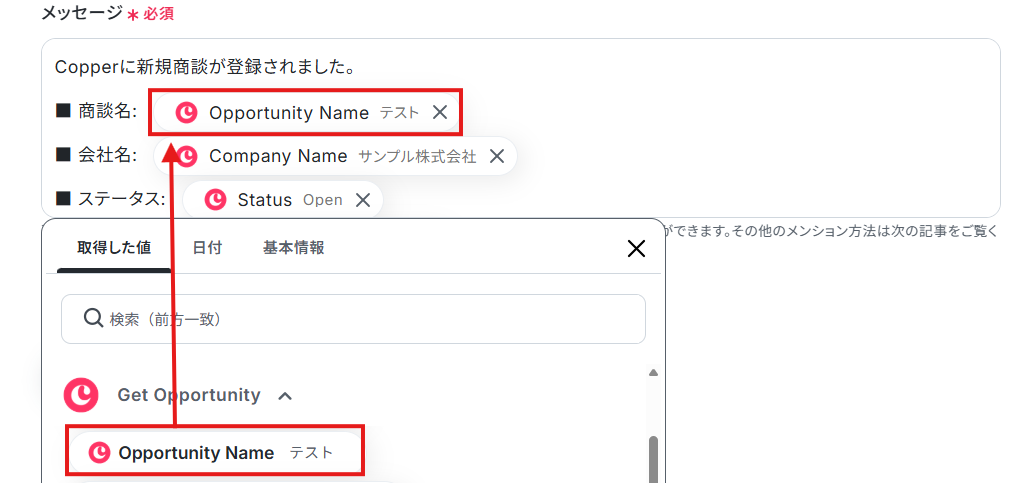Click the メッセージ field label

click(82, 12)
